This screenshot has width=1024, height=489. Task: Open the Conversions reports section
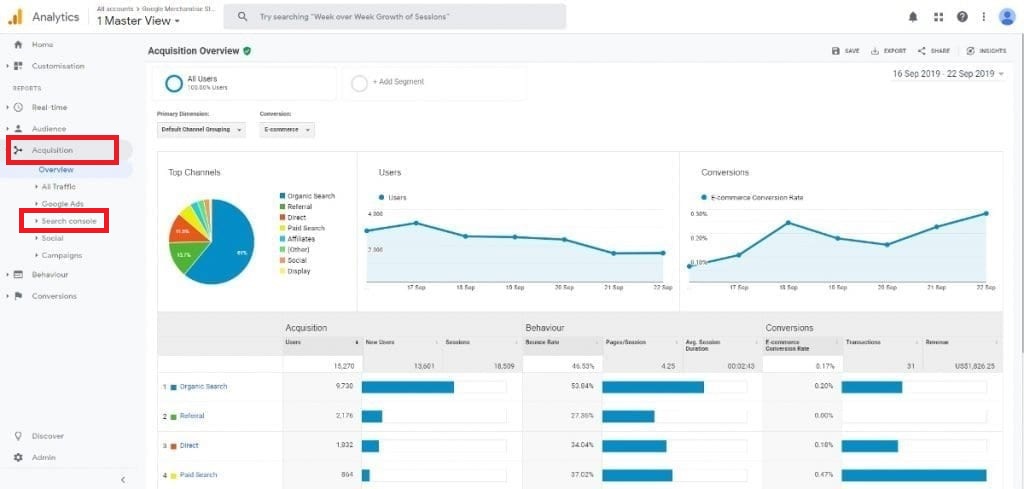54,296
